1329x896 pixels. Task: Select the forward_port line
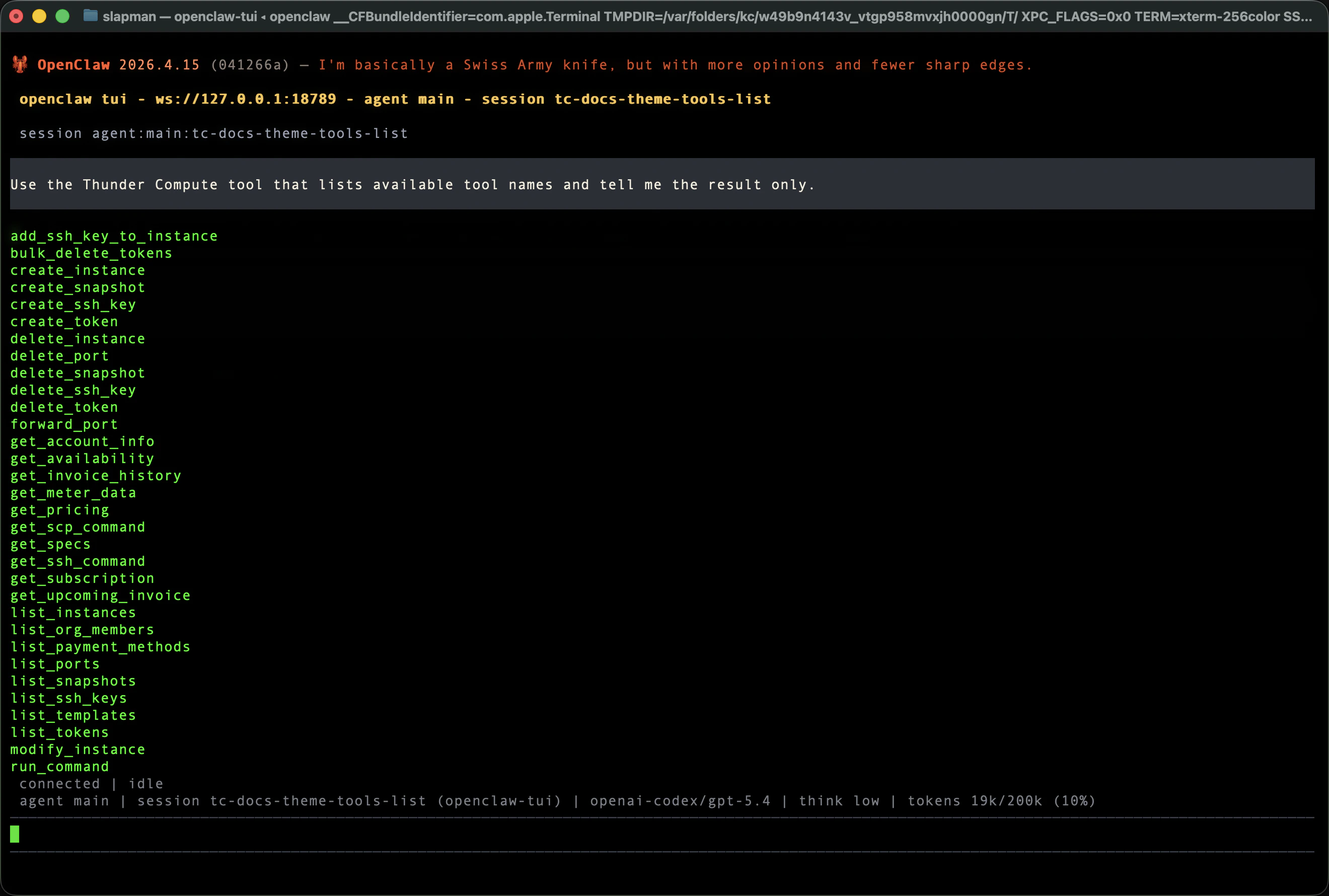64,424
